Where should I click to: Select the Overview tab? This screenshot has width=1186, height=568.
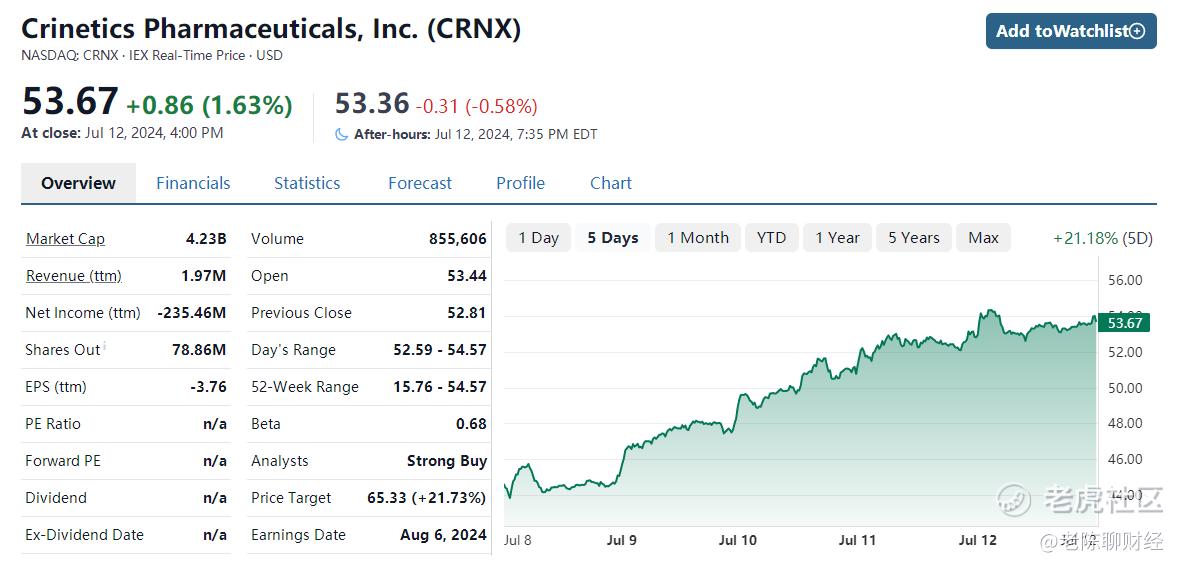[x=79, y=183]
